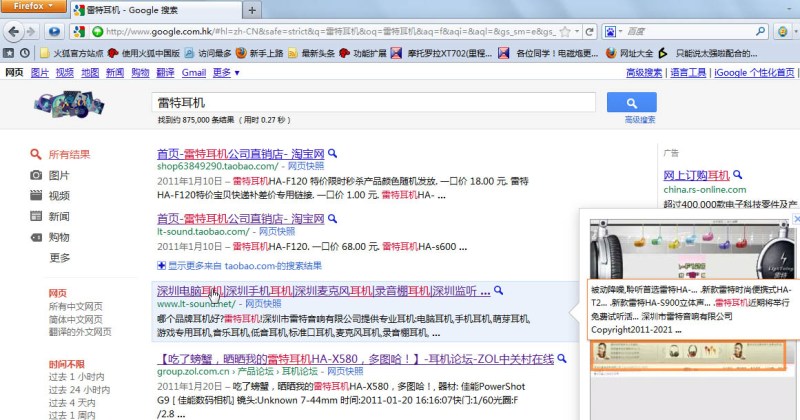Expand 显示更多来自 taobao.com 的搜索结果
The image size is (800, 420).
point(239,265)
